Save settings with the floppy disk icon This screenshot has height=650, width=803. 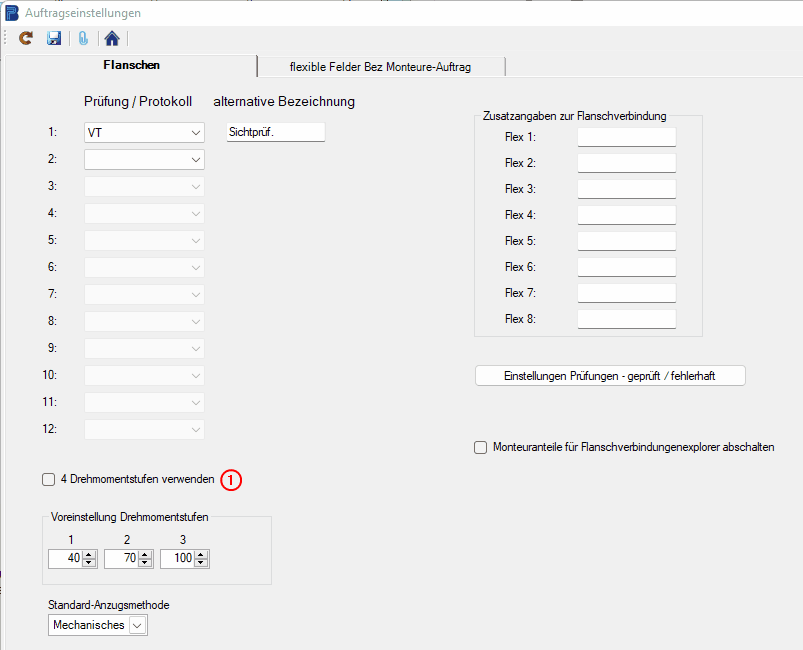point(54,38)
